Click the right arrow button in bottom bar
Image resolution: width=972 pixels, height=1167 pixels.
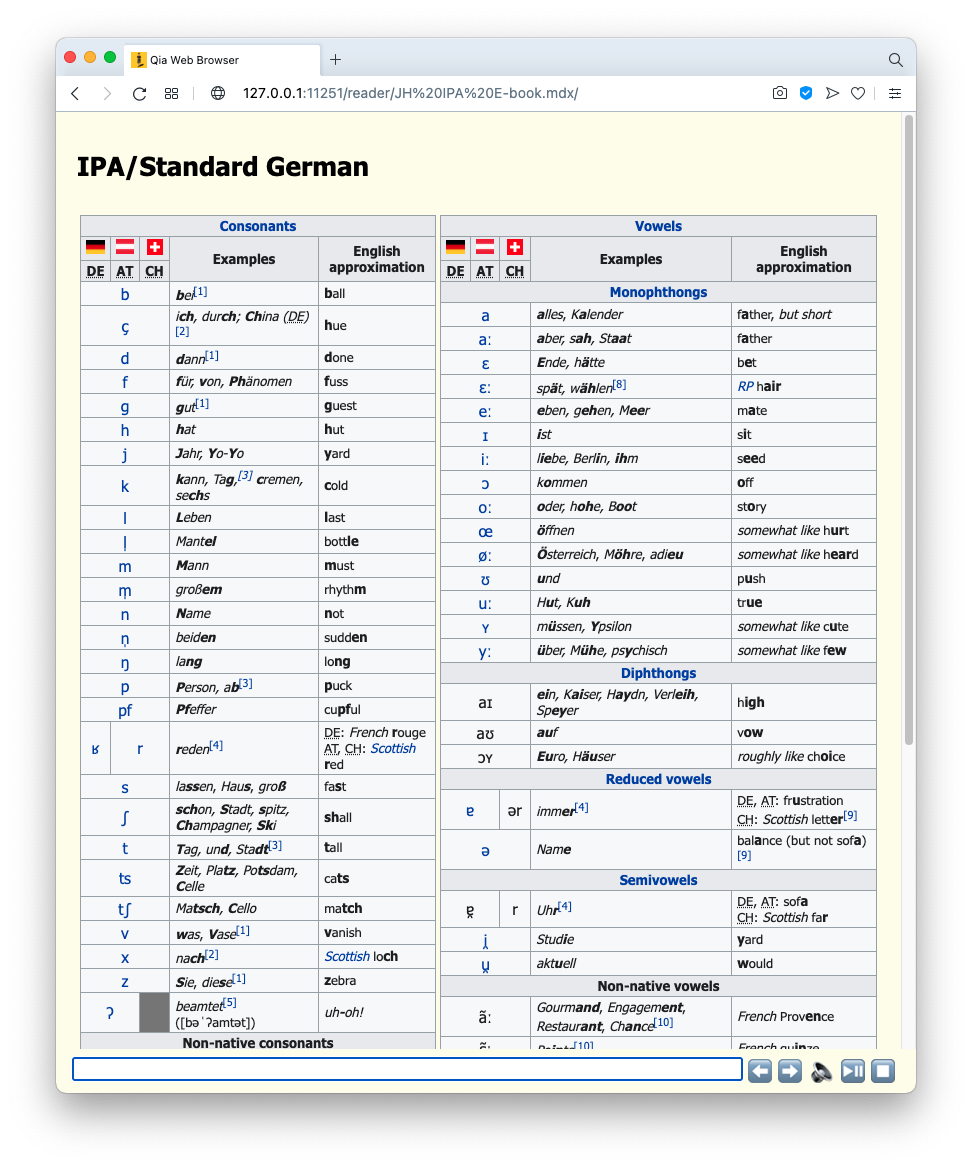coord(790,1071)
